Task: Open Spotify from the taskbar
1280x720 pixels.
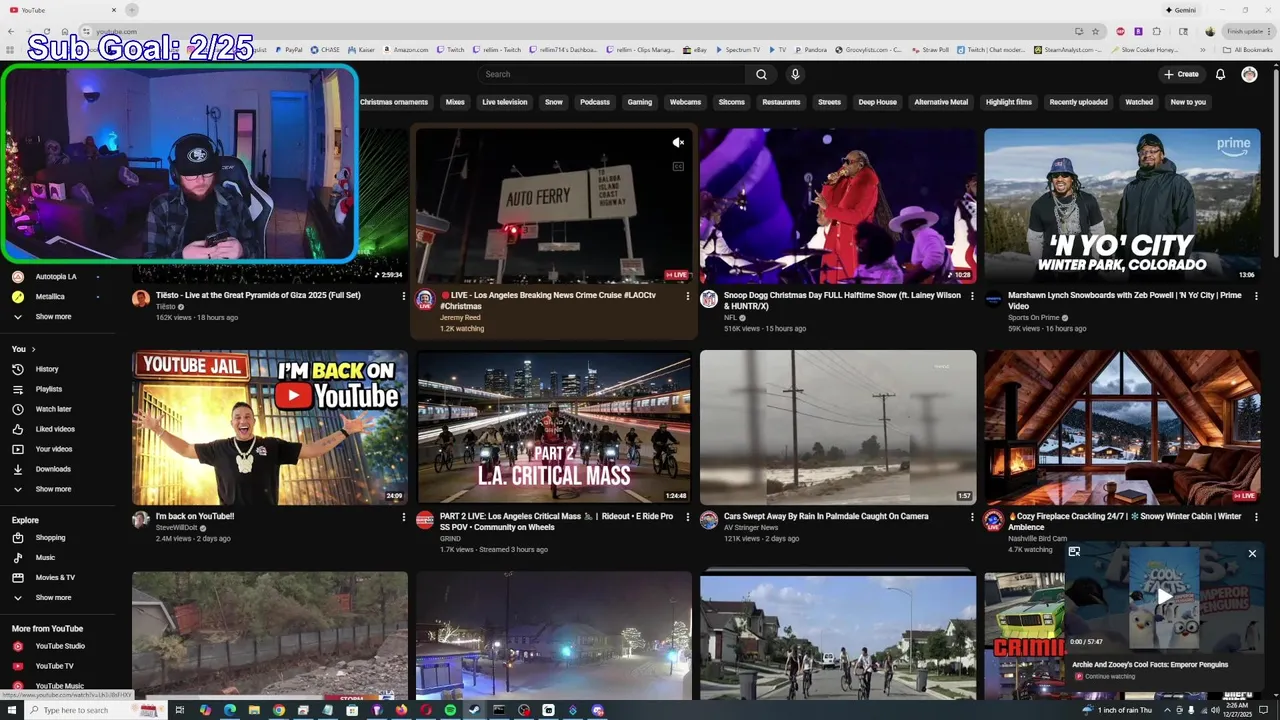Action: click(x=451, y=710)
